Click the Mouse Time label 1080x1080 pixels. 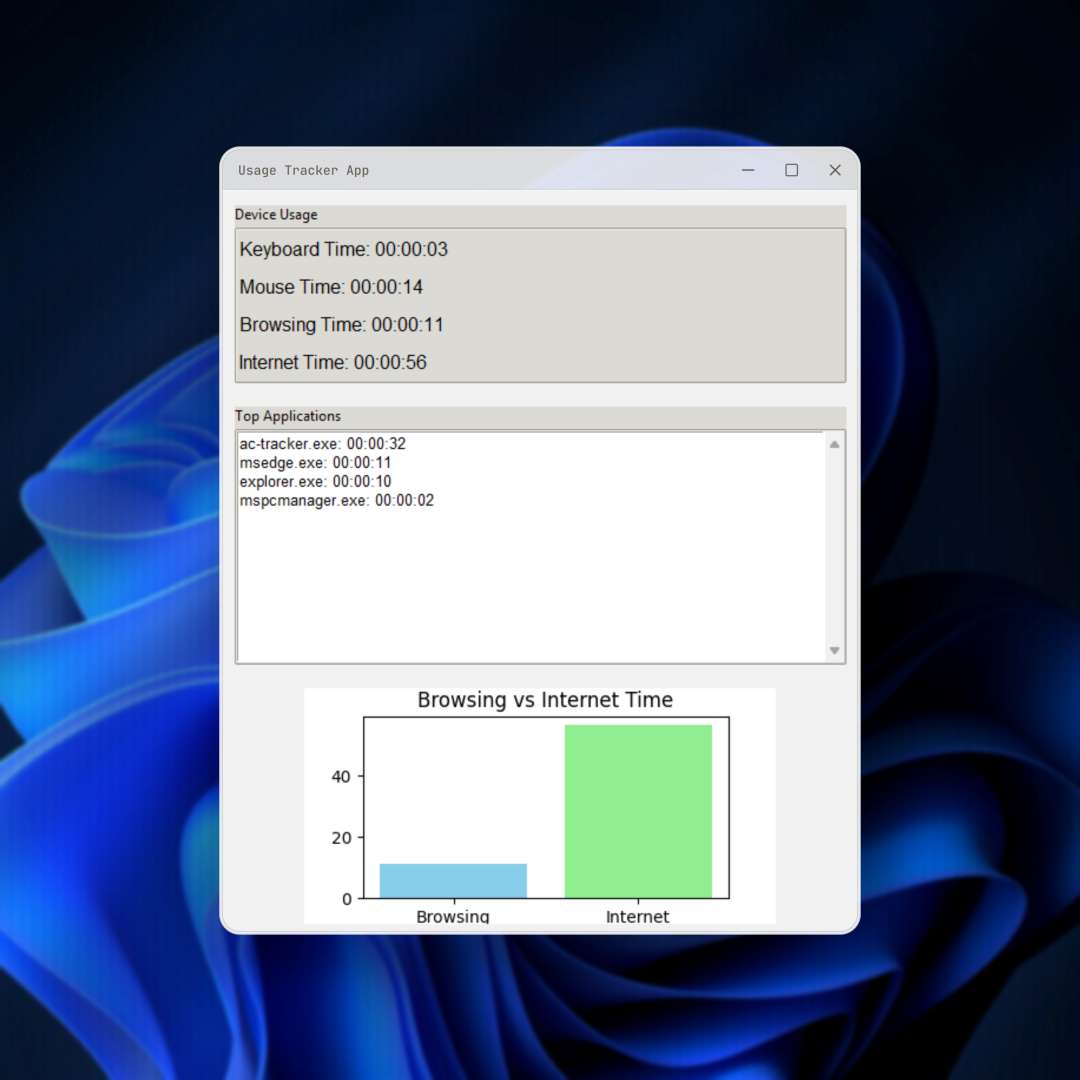331,288
